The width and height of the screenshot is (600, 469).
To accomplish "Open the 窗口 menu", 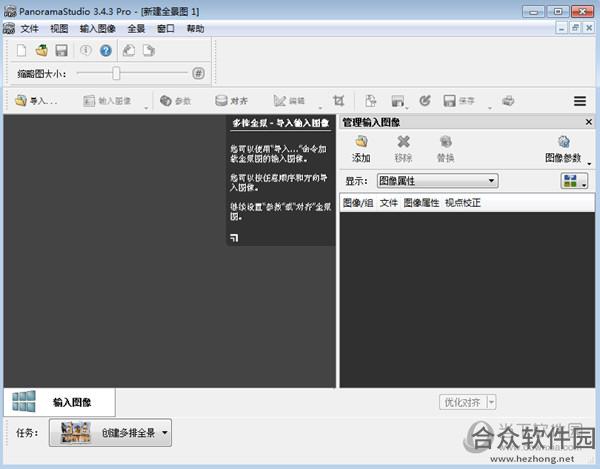I will [x=166, y=29].
